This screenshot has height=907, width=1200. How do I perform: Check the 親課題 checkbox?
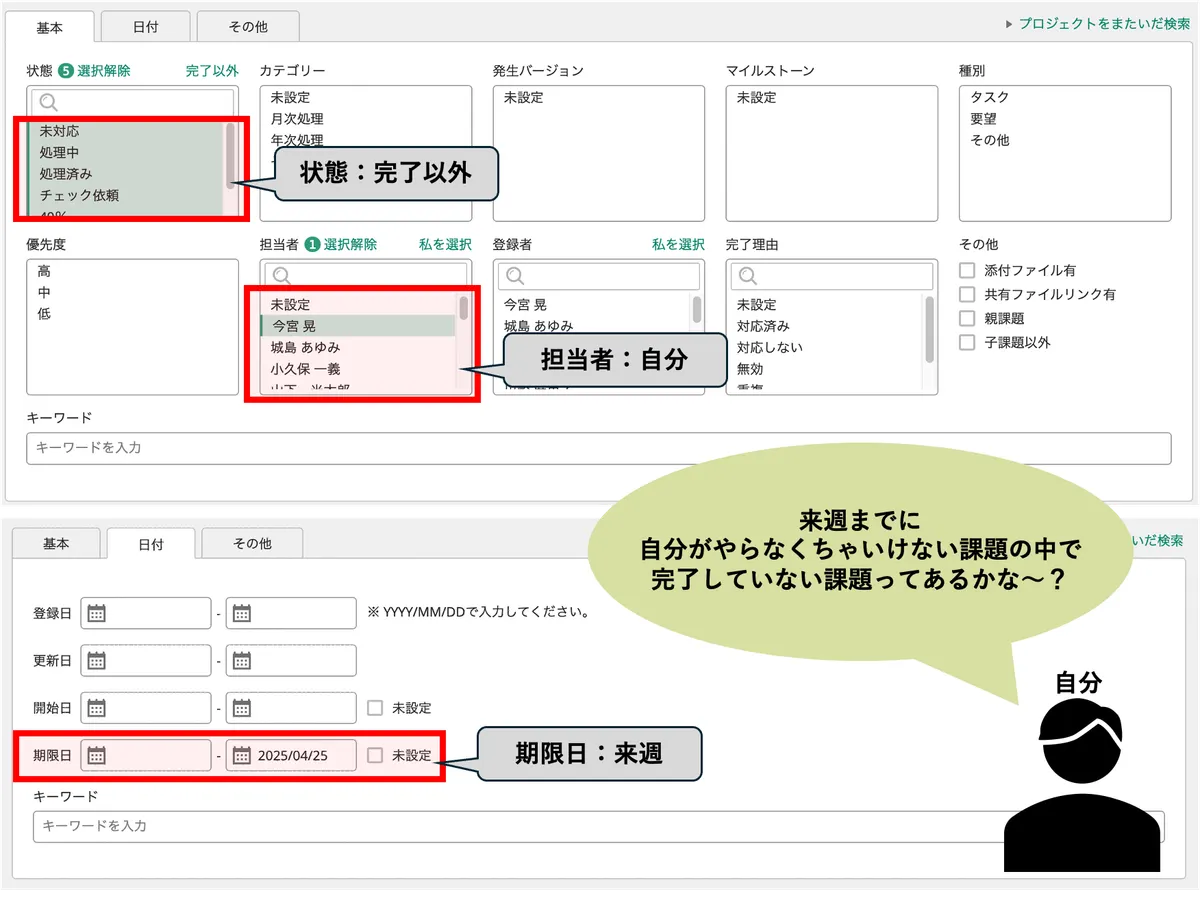pyautogui.click(x=967, y=318)
